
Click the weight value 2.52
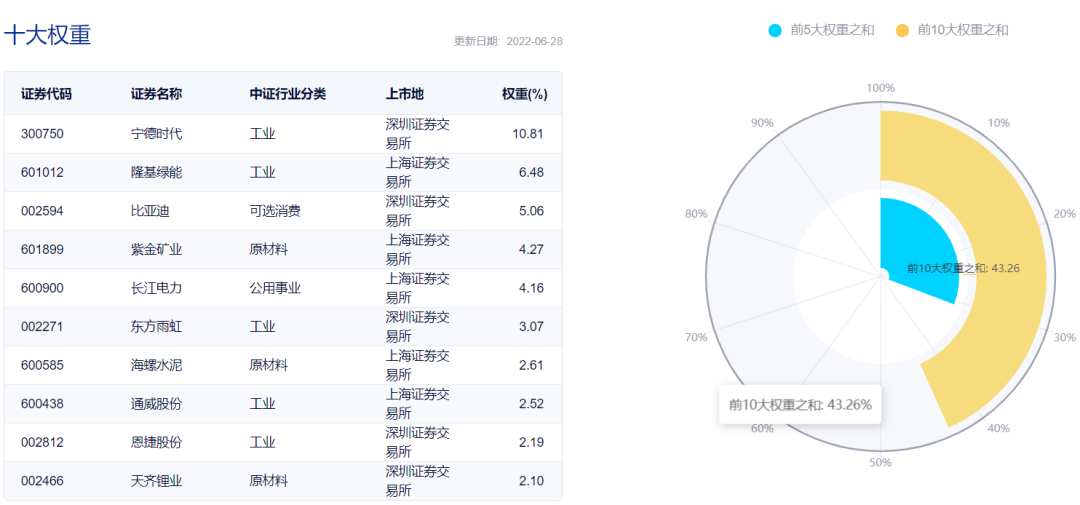point(531,404)
